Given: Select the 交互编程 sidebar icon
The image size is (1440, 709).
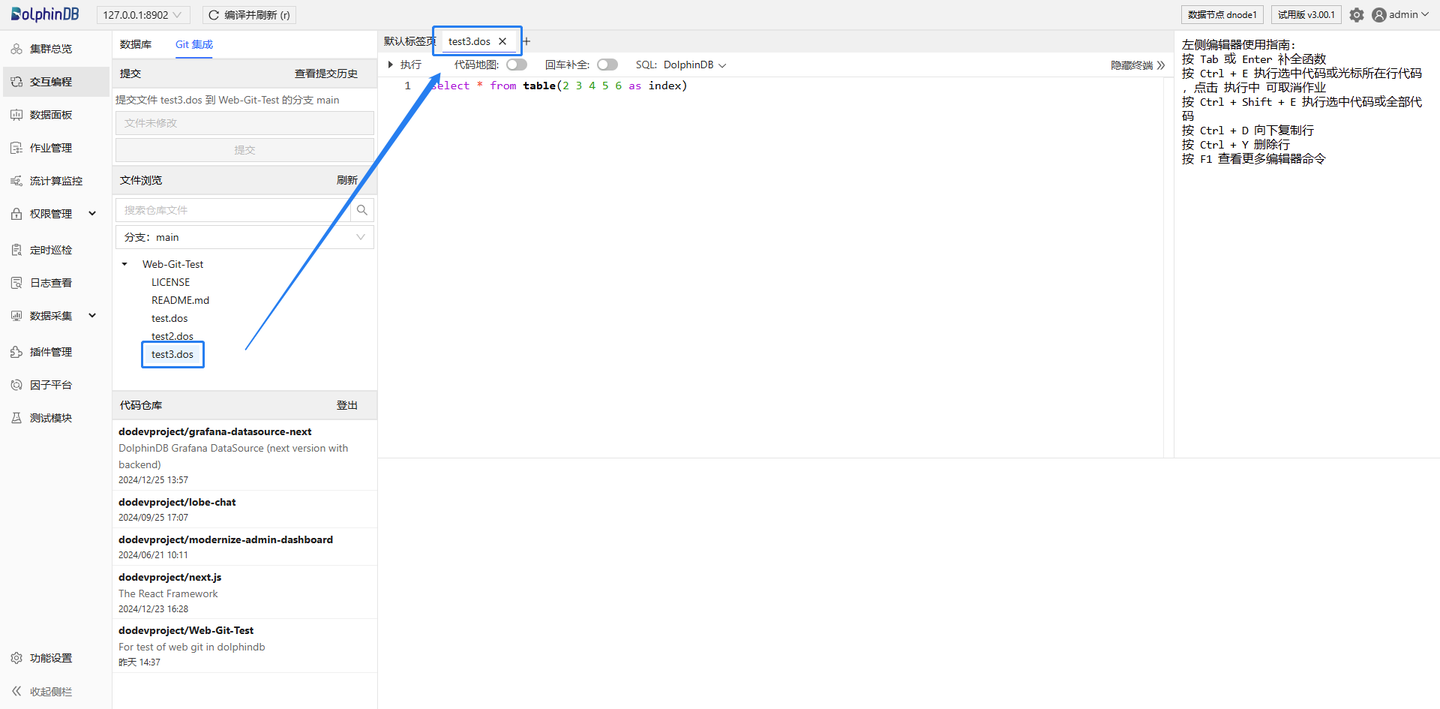Looking at the screenshot, I should click(16, 82).
